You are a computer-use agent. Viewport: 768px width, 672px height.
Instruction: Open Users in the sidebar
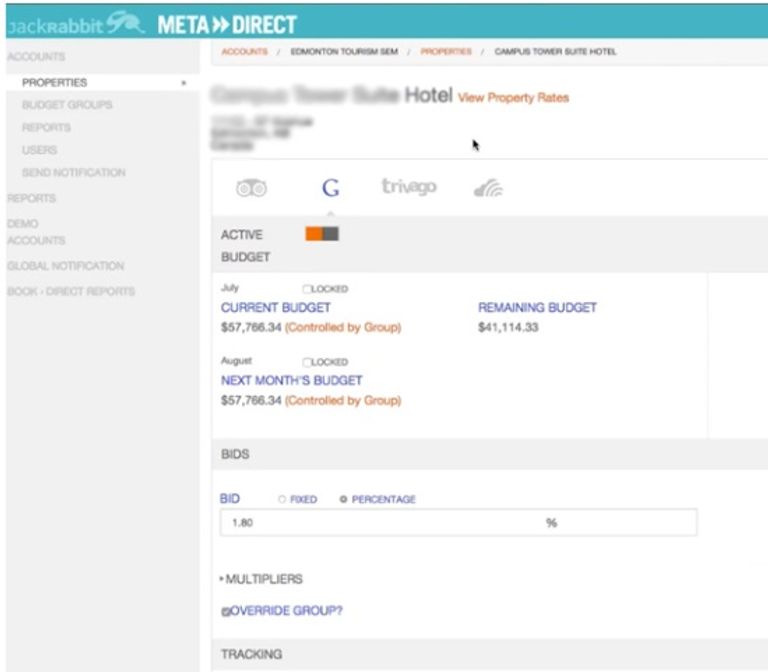tap(40, 150)
